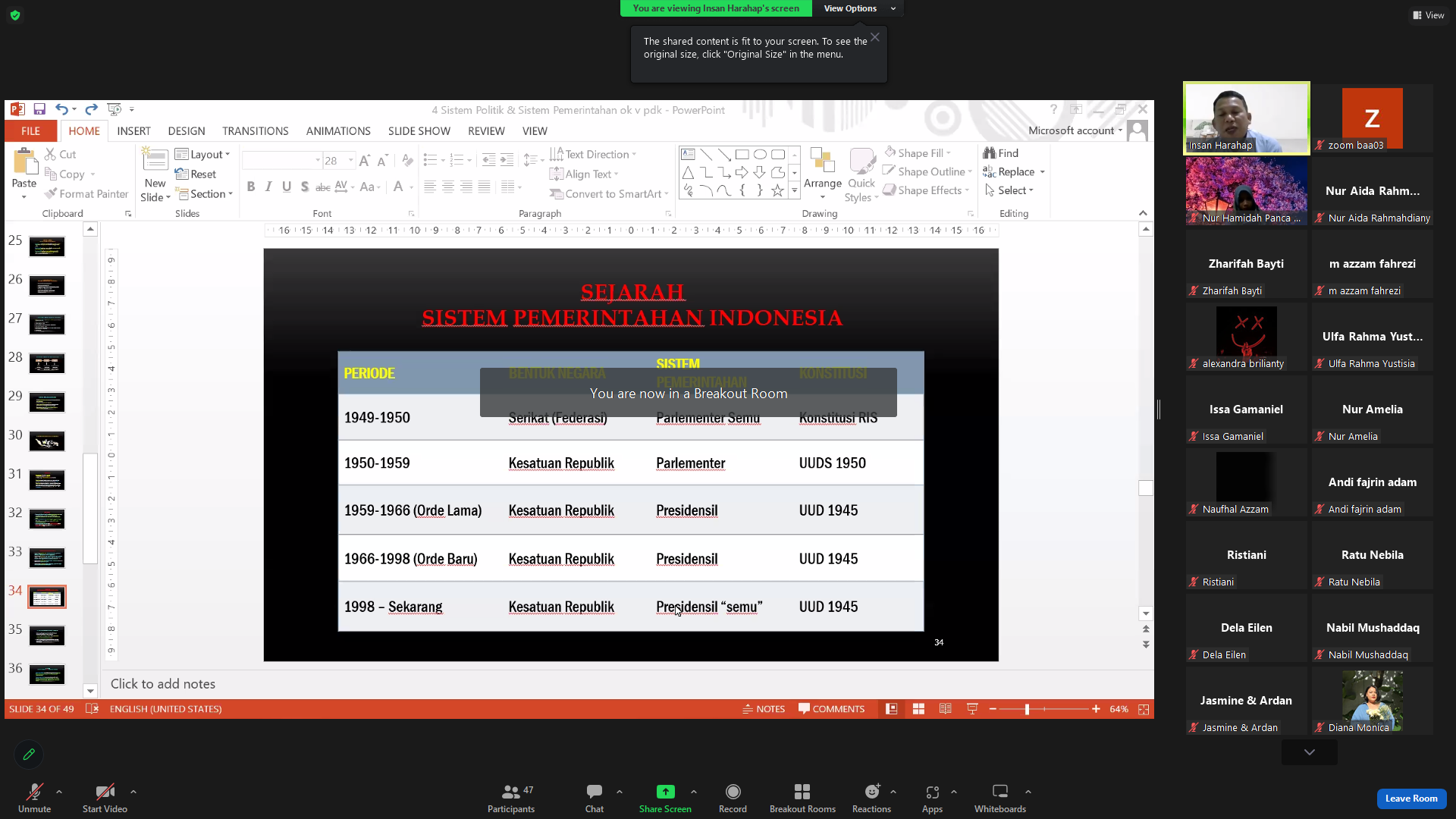Click the New Slide icon
Viewport: 1456px width, 819px height.
tap(155, 161)
